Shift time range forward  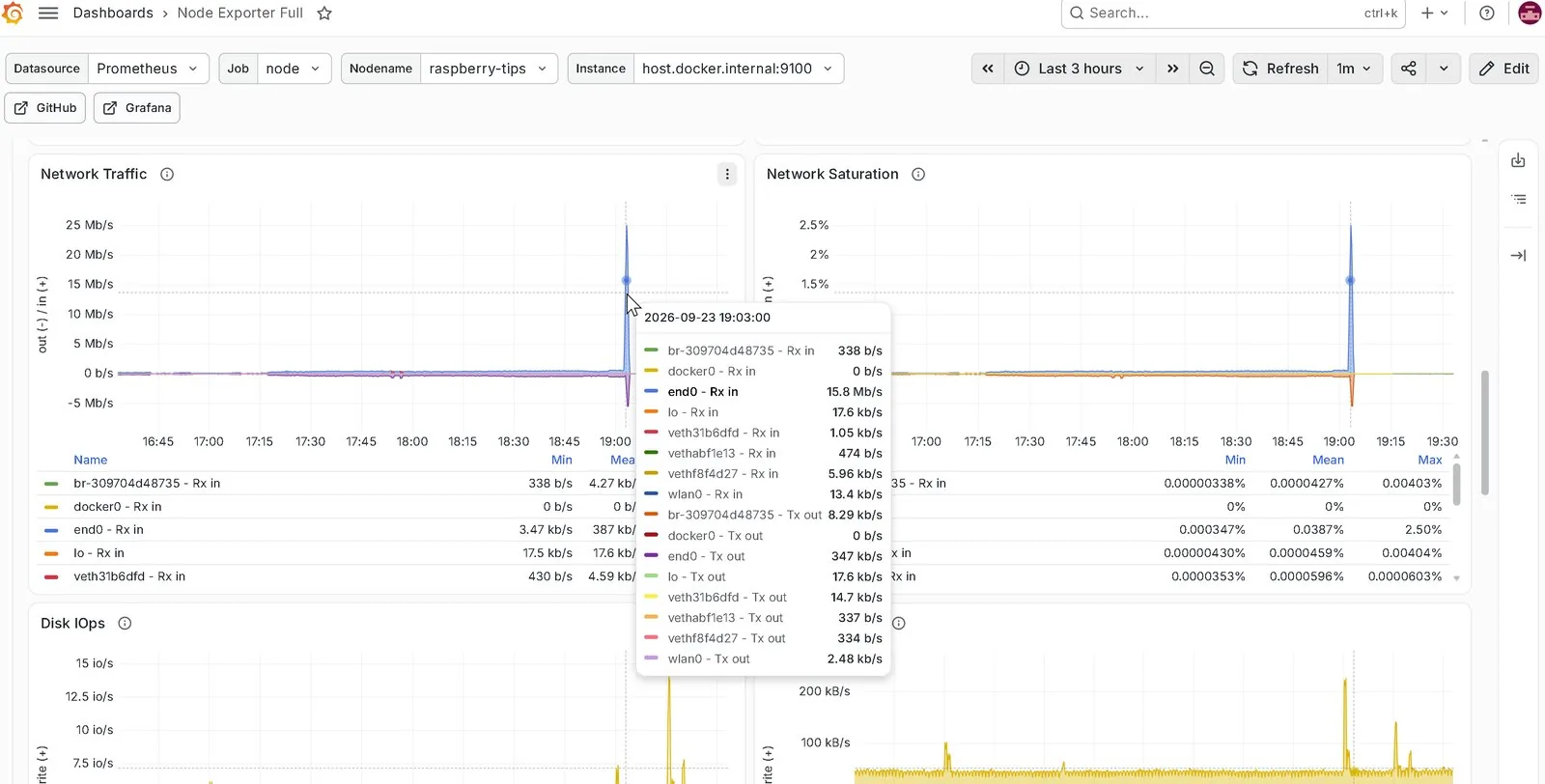tap(1172, 69)
